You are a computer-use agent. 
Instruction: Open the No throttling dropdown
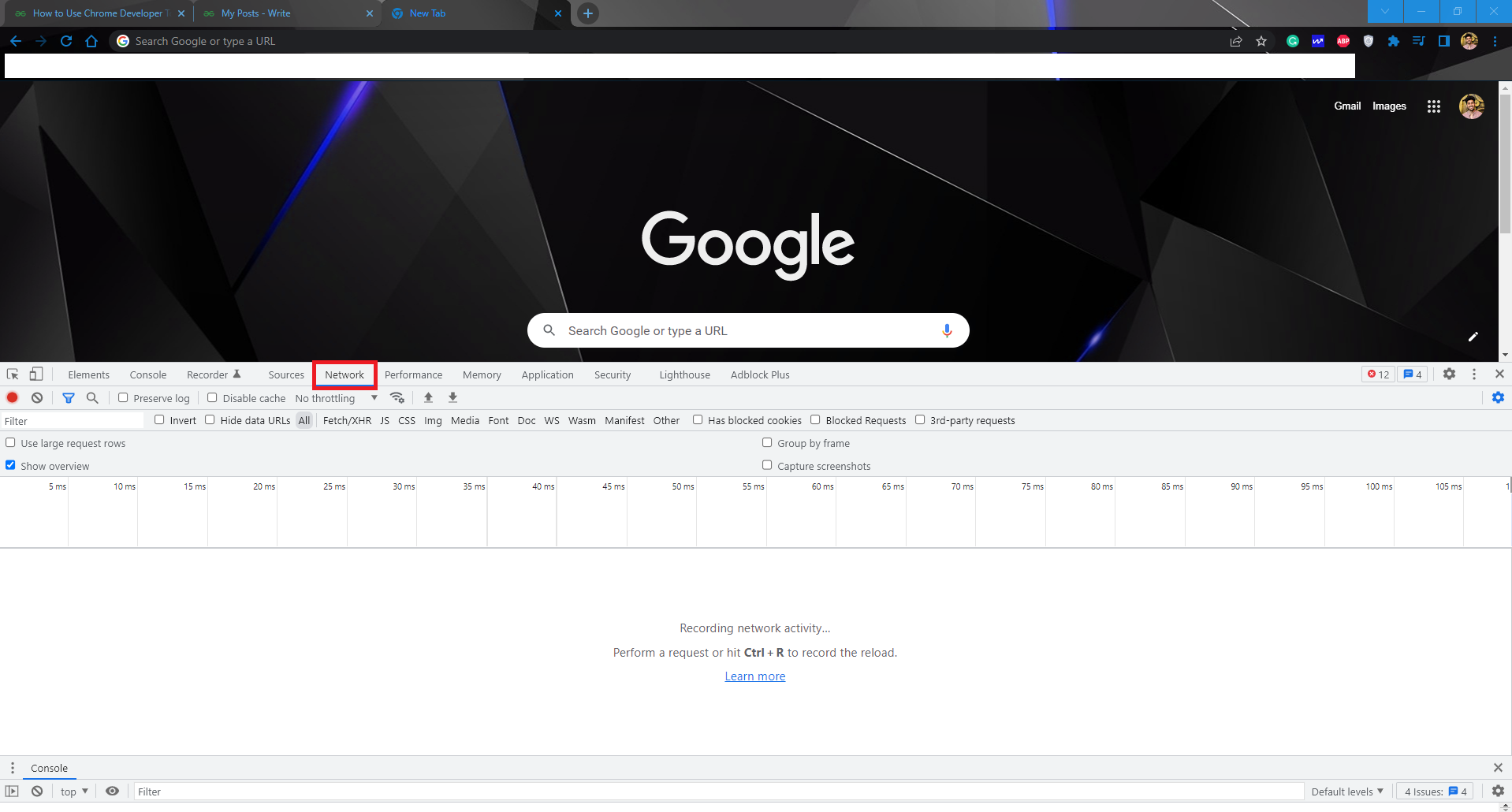337,398
